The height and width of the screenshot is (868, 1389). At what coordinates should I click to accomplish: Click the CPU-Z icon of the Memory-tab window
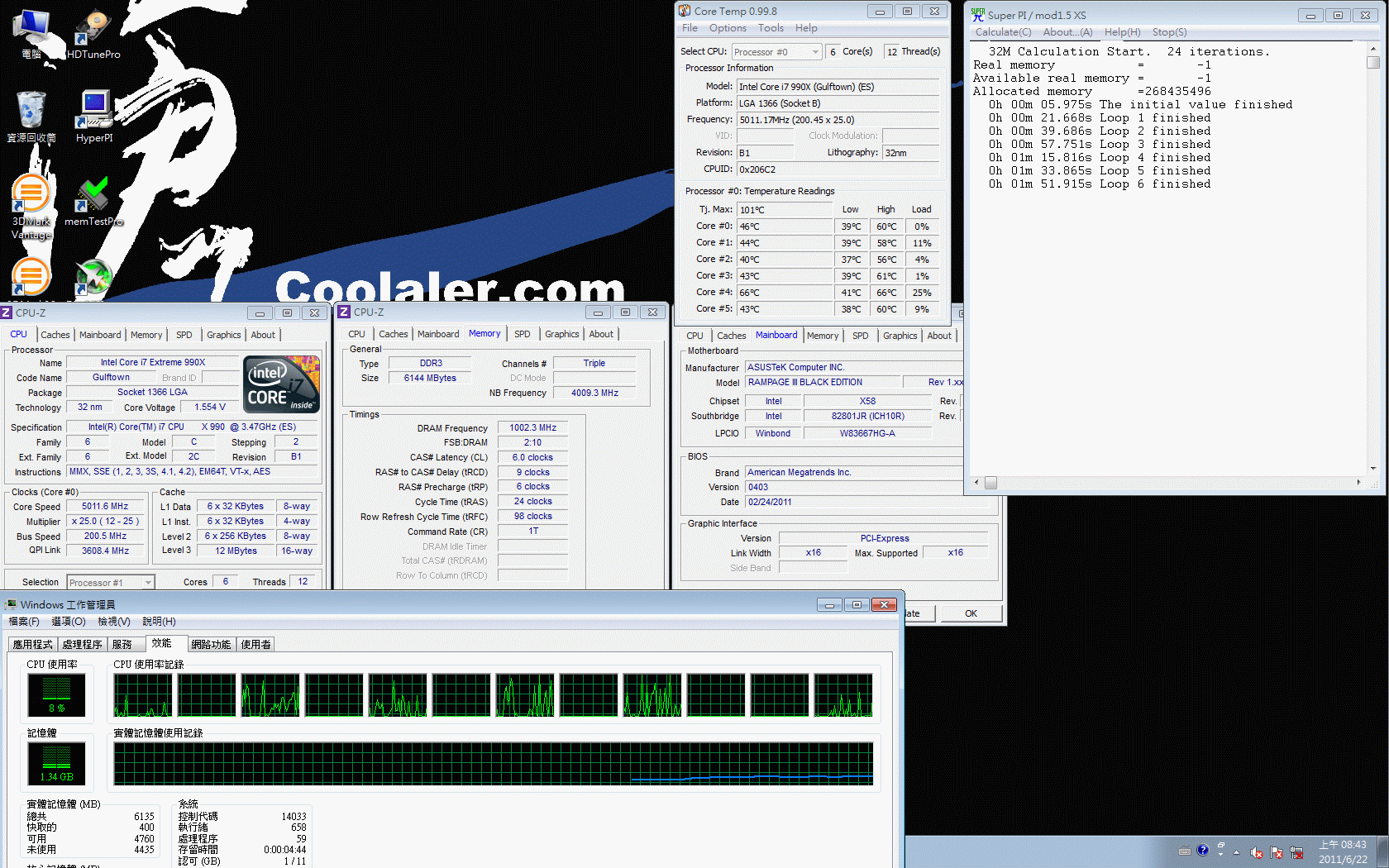[x=344, y=312]
